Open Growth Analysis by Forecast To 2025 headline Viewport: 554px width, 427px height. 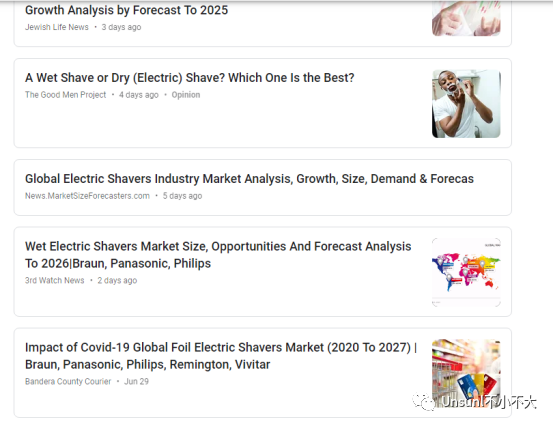(x=126, y=10)
